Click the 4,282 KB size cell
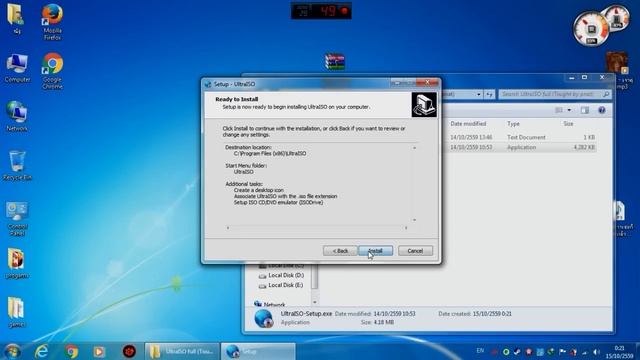 584,147
